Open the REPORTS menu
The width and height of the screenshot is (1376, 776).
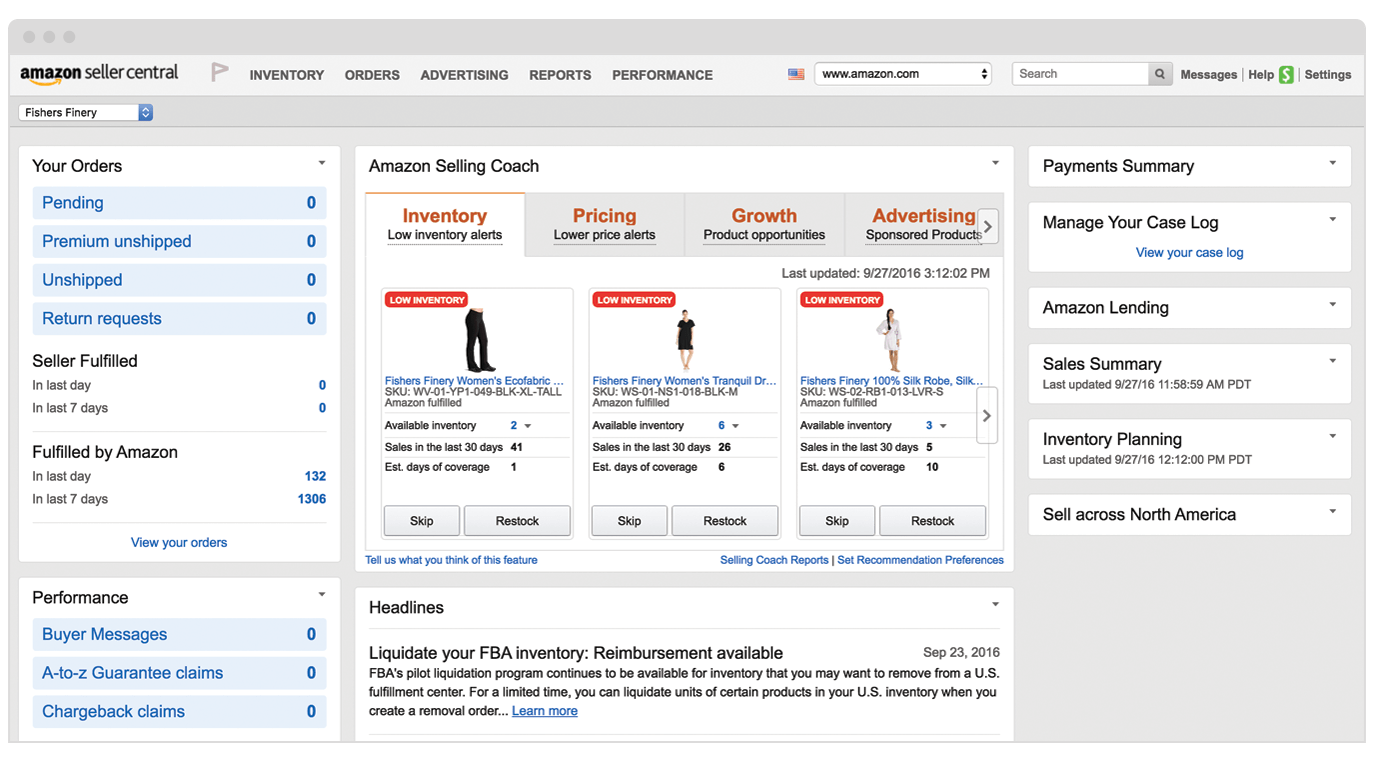[560, 75]
